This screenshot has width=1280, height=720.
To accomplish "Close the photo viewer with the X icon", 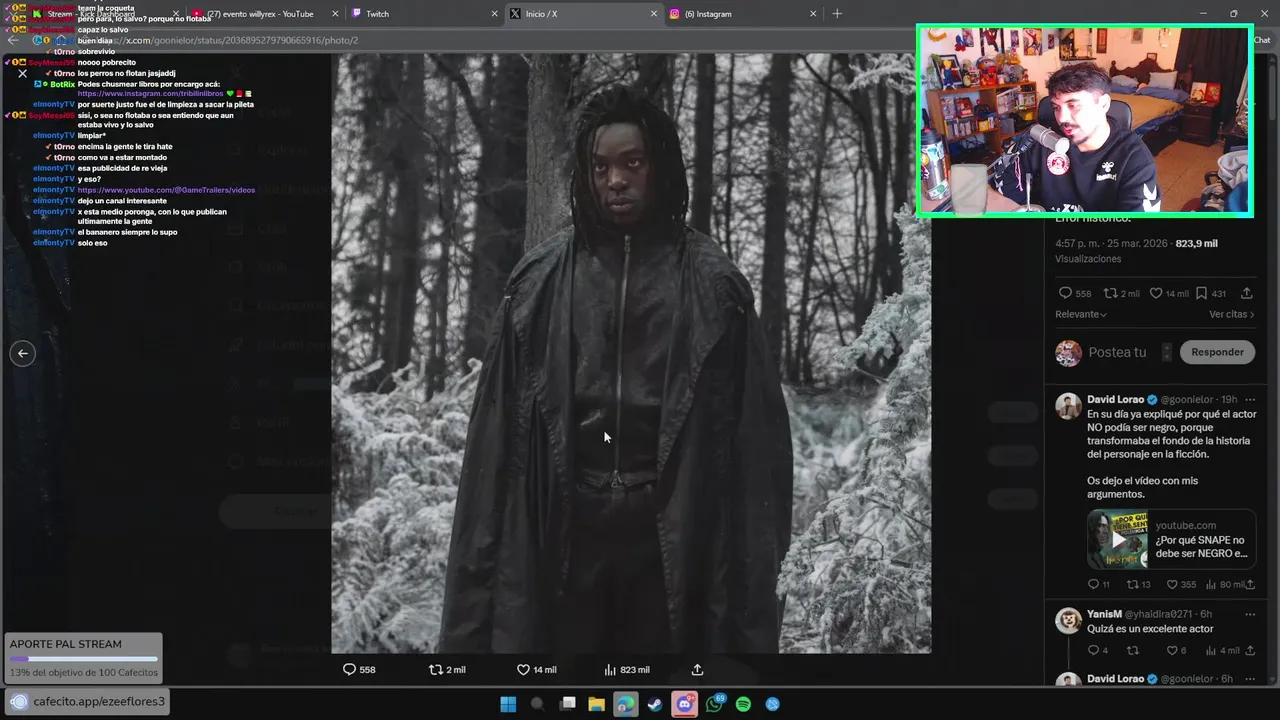I will pos(22,73).
